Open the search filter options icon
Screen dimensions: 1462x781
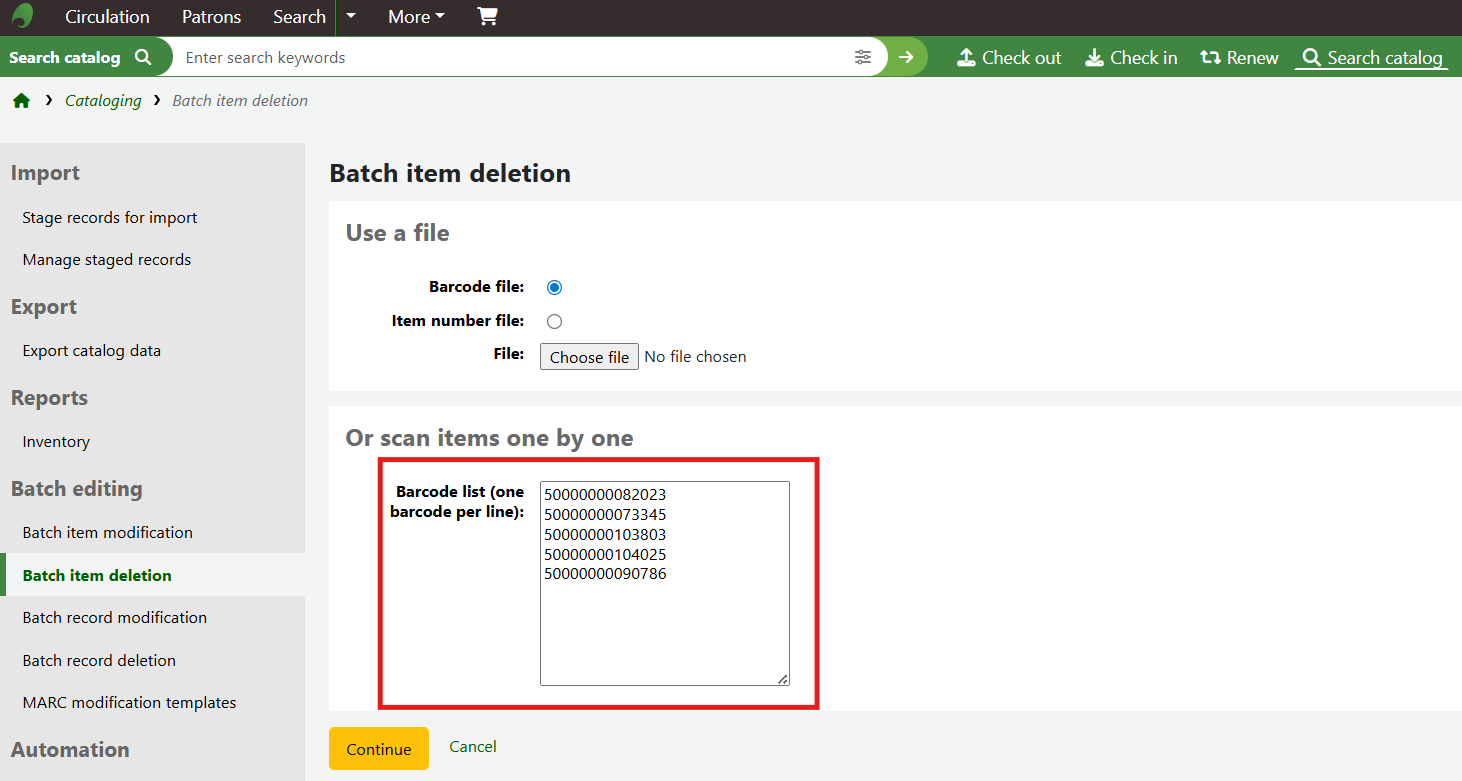pos(863,57)
